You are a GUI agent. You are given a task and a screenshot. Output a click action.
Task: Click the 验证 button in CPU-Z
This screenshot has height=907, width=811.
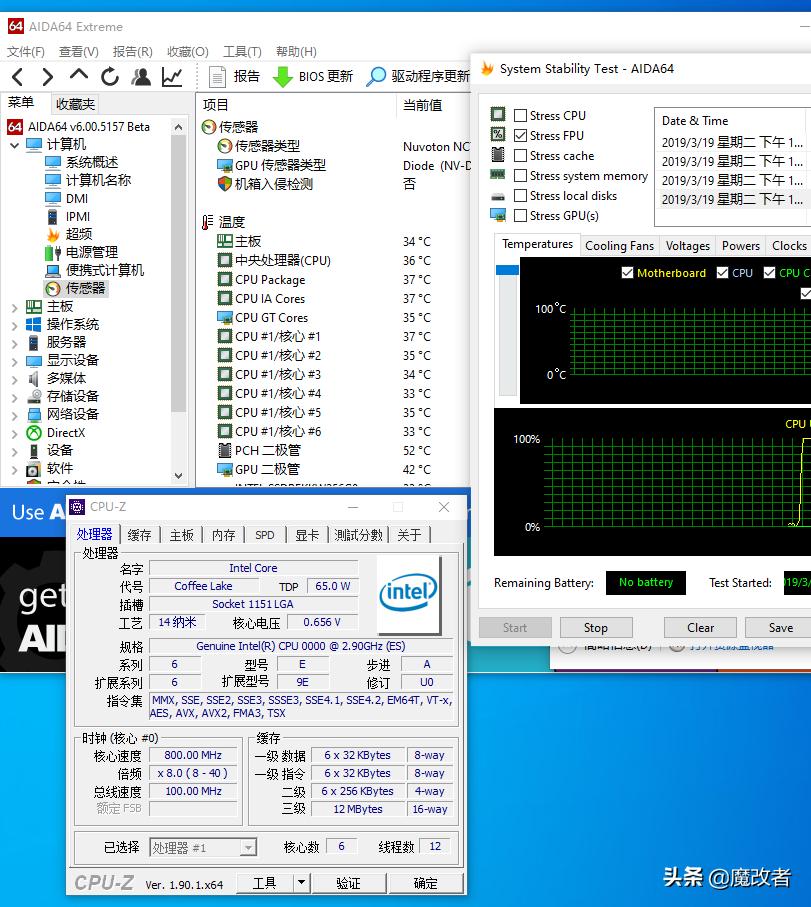(348, 882)
